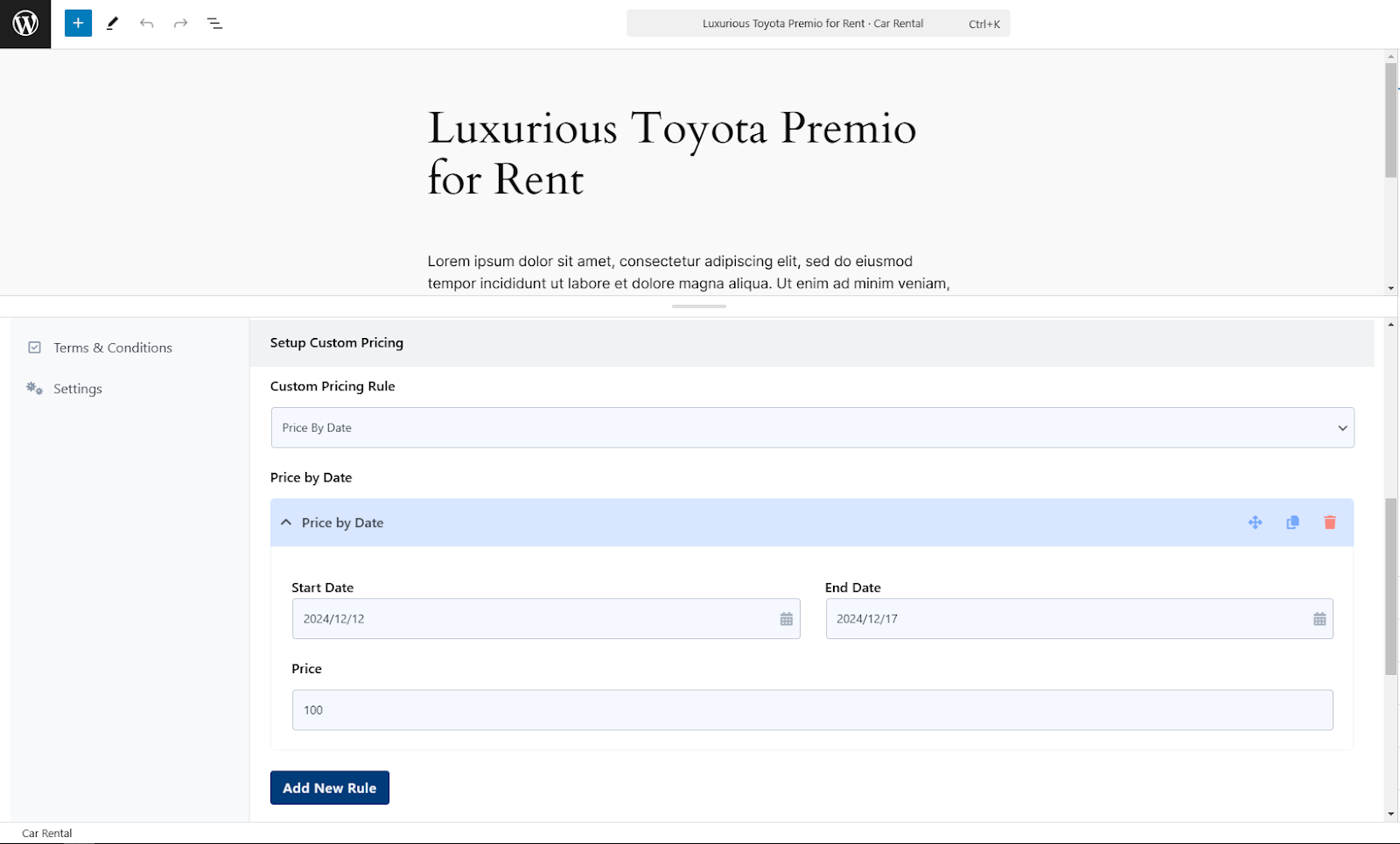Open the Start Date calendar picker icon
The width and height of the screenshot is (1400, 844).
click(x=786, y=619)
